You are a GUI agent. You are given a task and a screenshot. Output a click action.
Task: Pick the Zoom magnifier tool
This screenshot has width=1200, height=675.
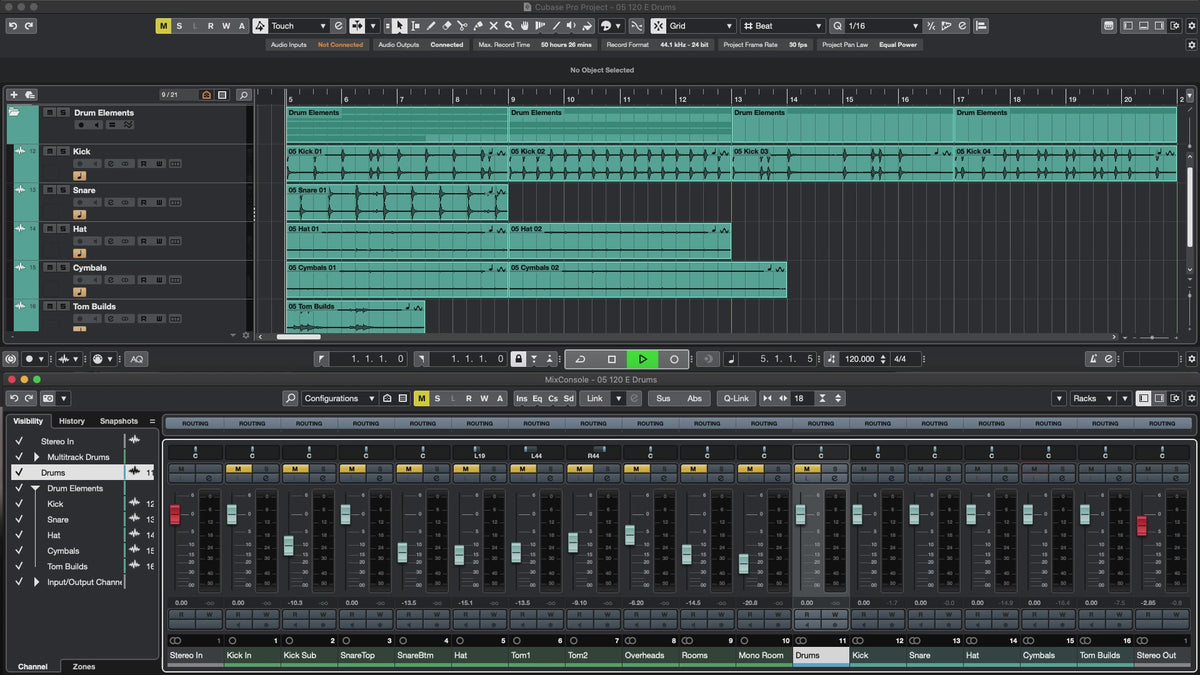509,26
